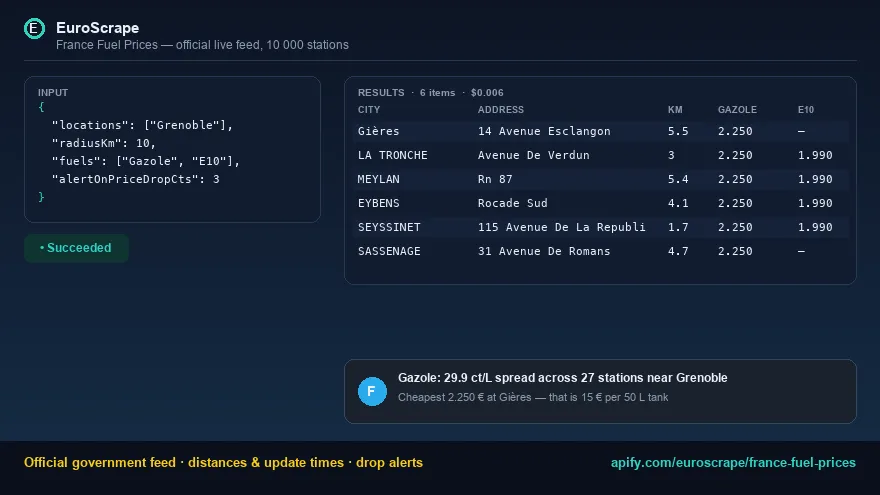
Task: Click the Rocade Sud address
Action: [512, 203]
